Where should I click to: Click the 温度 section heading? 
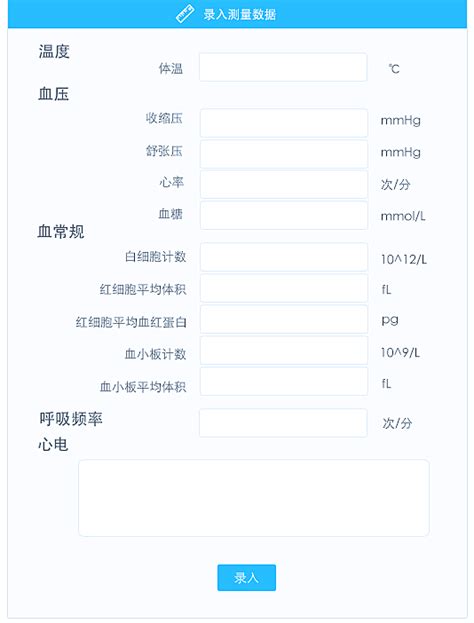point(54,52)
